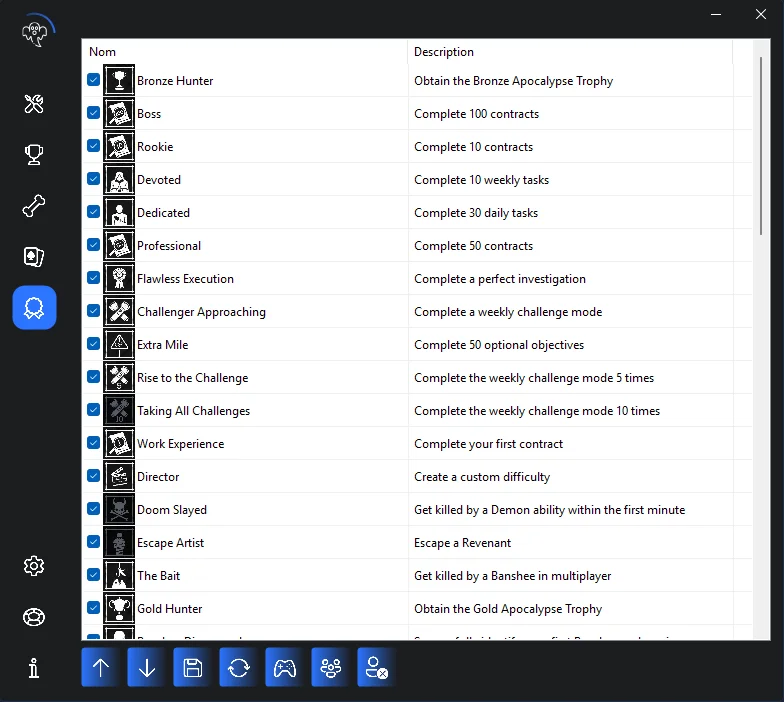The width and height of the screenshot is (784, 702).
Task: Click the Description column header
Action: click(x=570, y=52)
